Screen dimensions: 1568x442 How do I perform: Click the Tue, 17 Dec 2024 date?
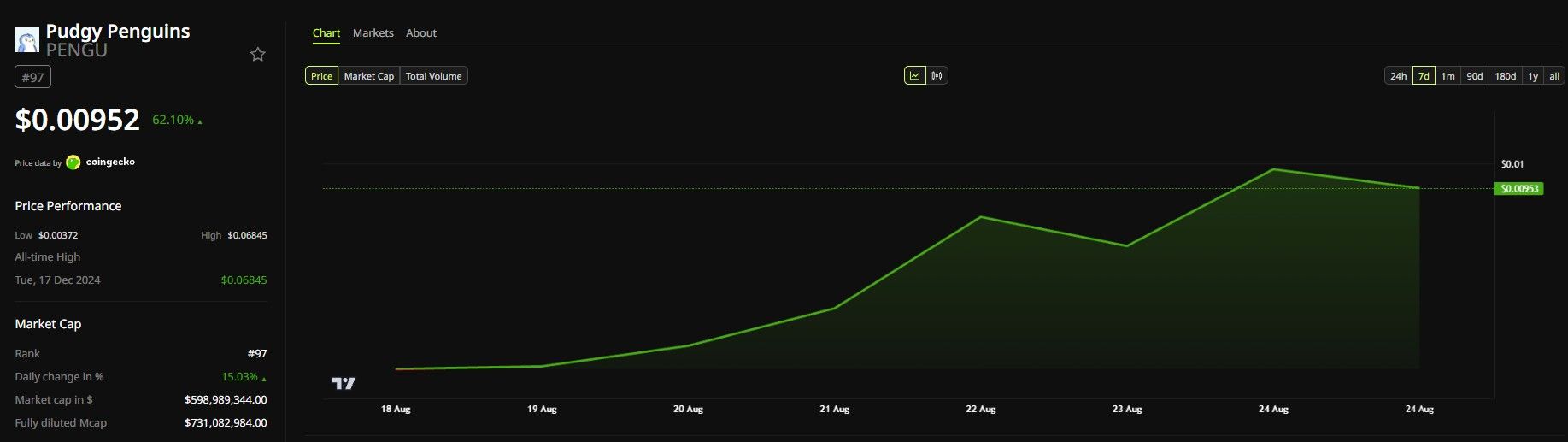click(x=57, y=280)
